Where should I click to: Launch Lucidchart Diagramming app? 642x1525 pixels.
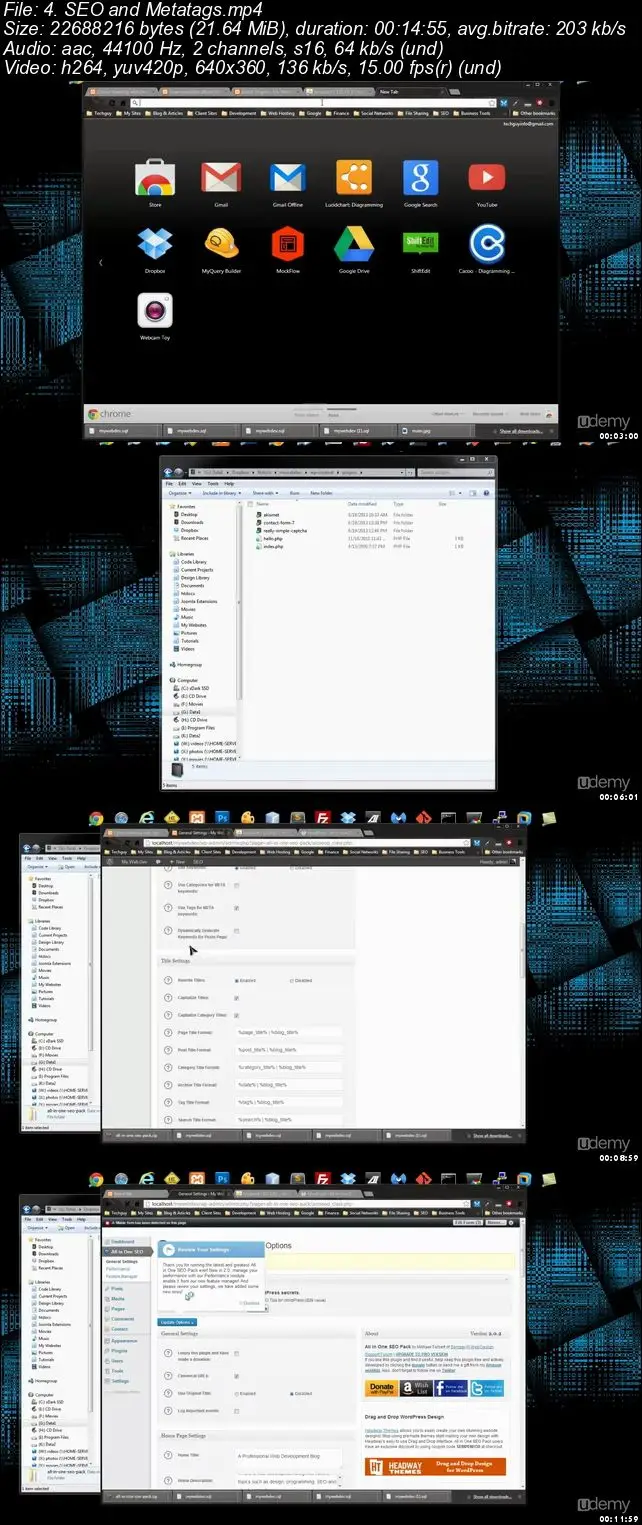tap(354, 178)
